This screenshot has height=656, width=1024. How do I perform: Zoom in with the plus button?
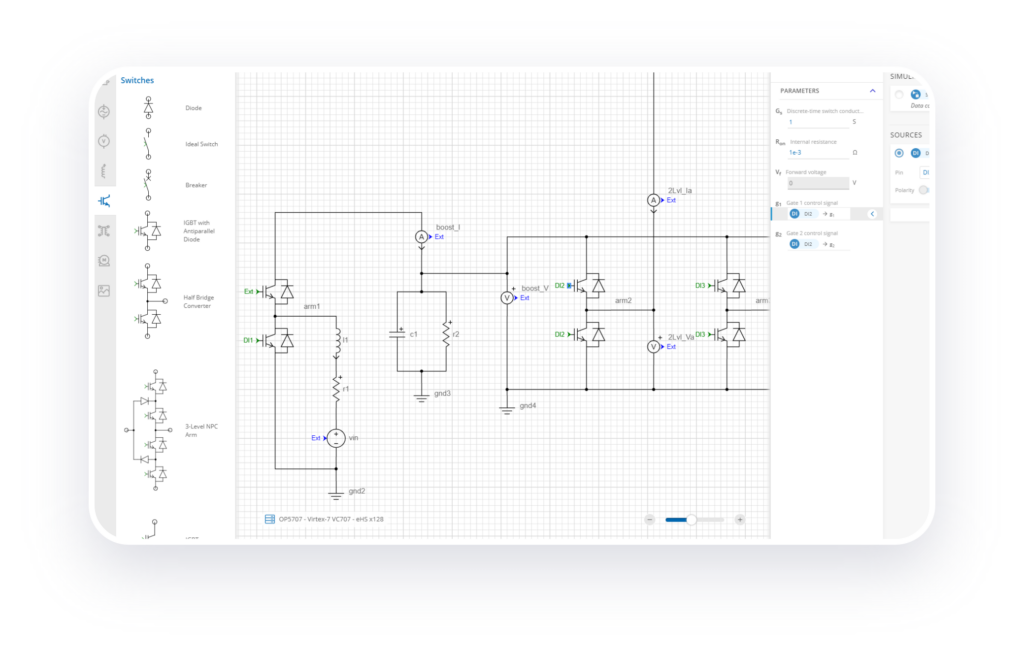tap(739, 519)
